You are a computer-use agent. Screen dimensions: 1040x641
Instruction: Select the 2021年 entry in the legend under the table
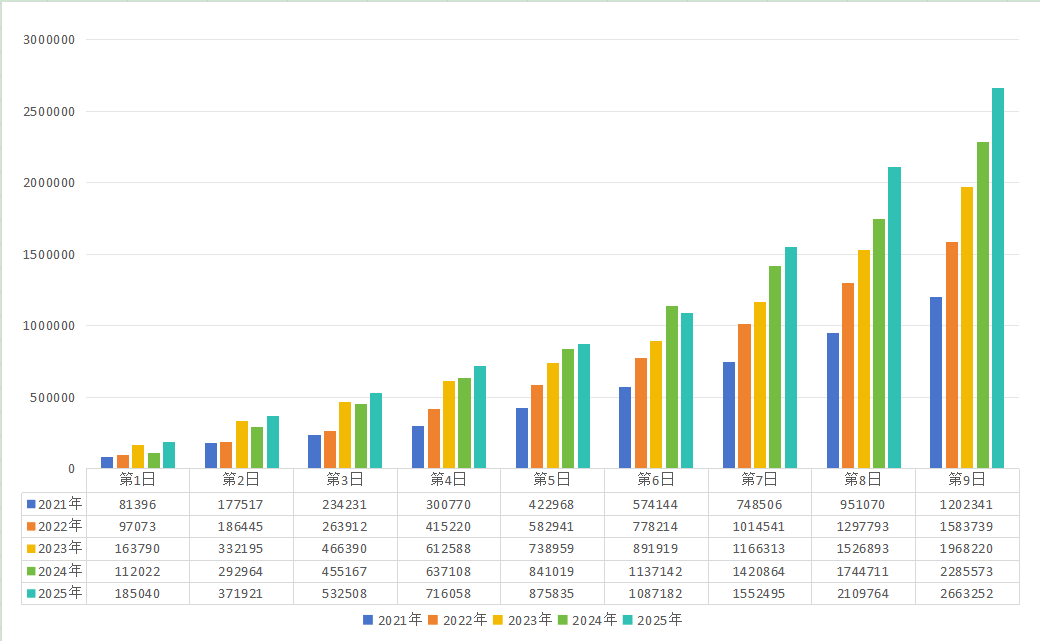(x=392, y=620)
